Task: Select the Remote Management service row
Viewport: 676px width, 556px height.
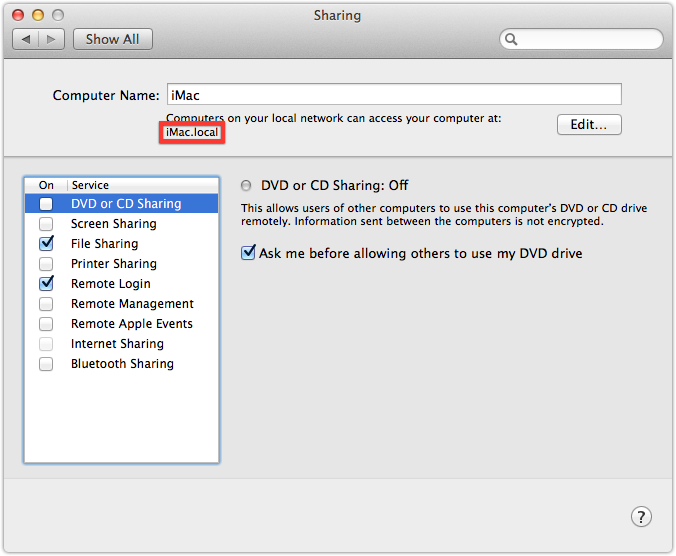Action: click(x=122, y=304)
